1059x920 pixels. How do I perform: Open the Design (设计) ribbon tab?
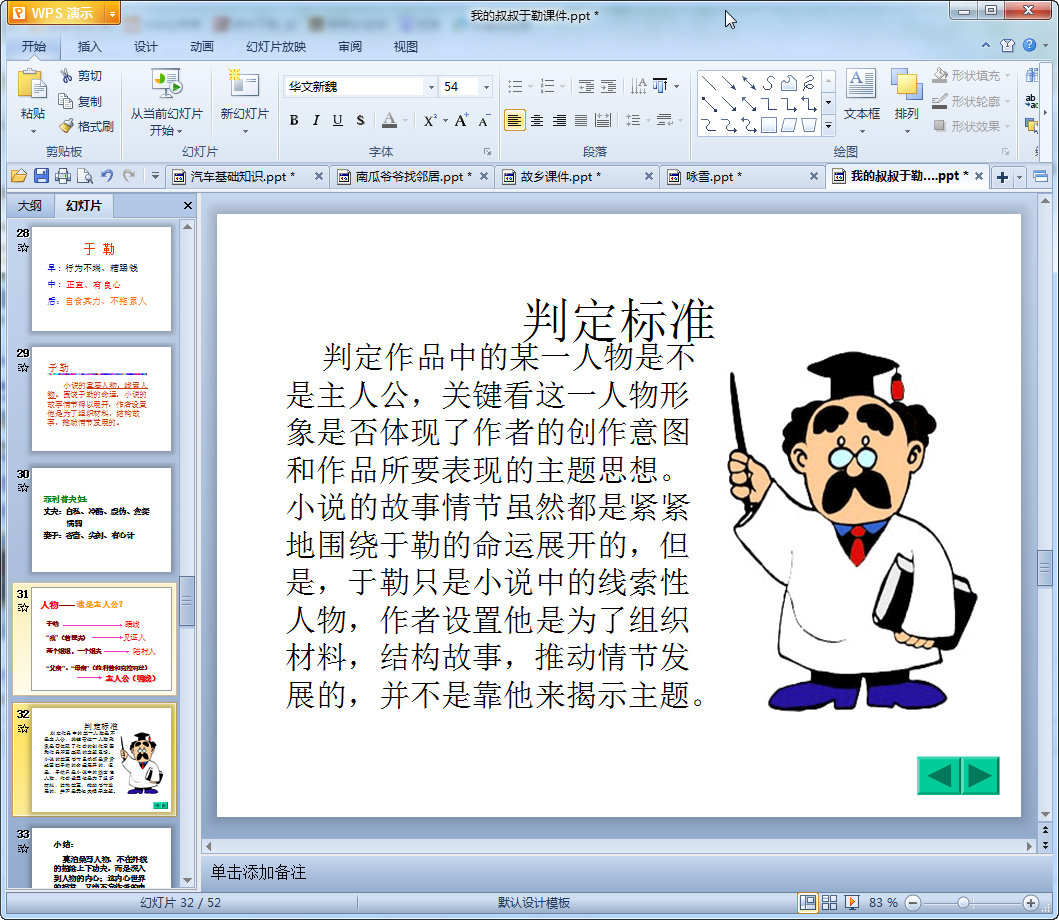pos(145,47)
